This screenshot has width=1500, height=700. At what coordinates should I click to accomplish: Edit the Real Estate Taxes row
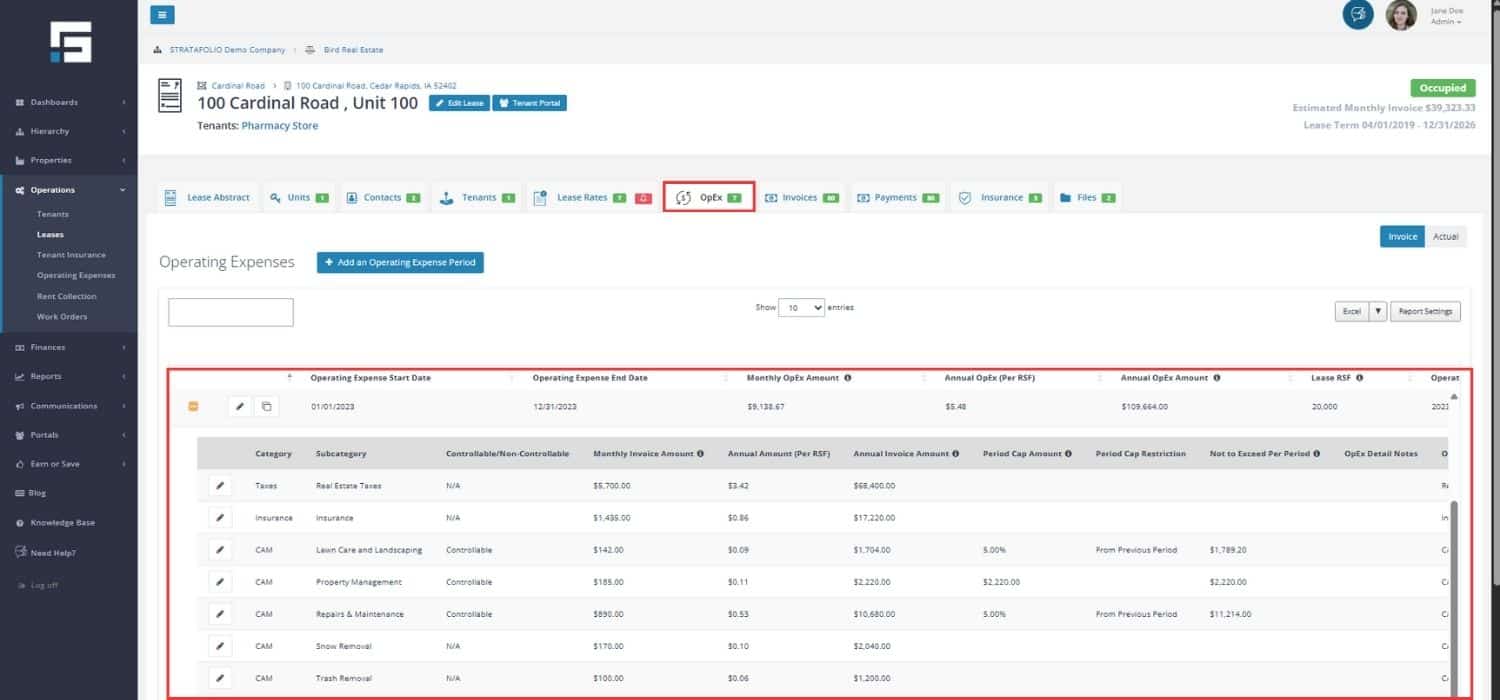(x=220, y=486)
